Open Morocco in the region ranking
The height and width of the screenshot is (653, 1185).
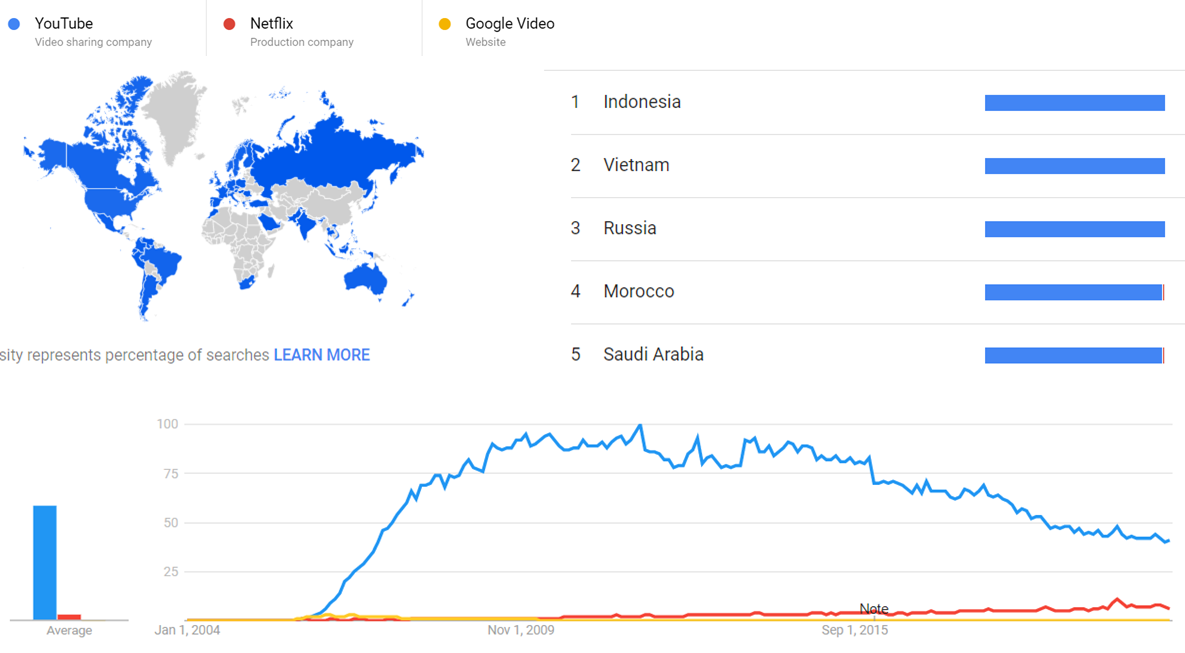pyautogui.click(x=639, y=292)
